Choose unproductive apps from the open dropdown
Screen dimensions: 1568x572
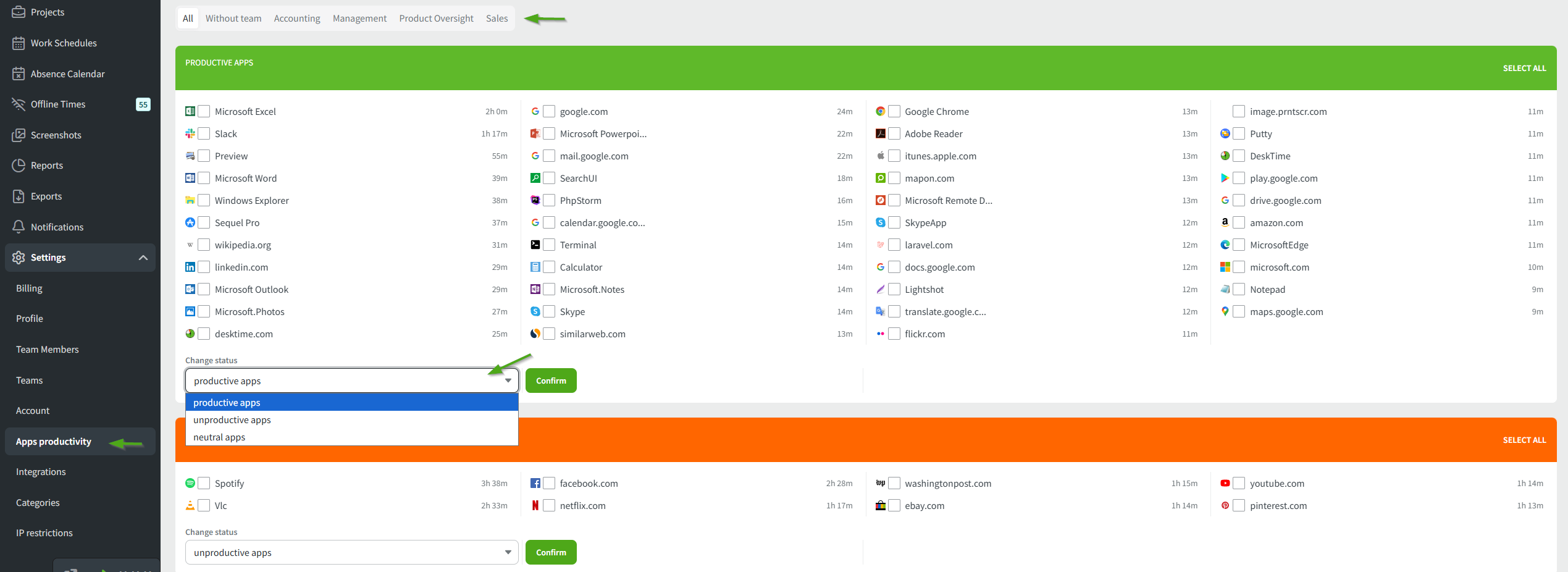click(232, 420)
